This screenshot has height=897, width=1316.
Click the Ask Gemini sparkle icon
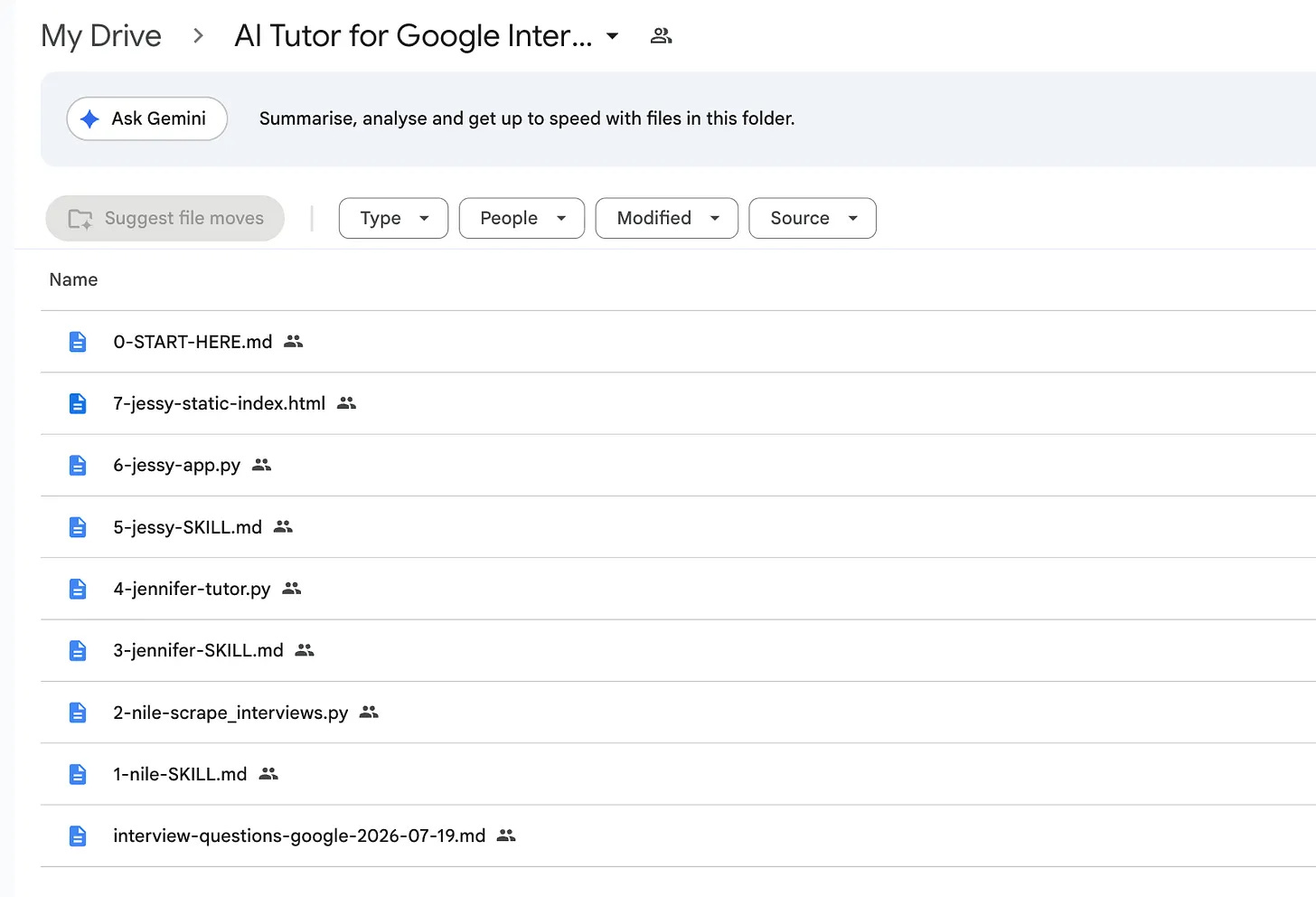tap(89, 118)
